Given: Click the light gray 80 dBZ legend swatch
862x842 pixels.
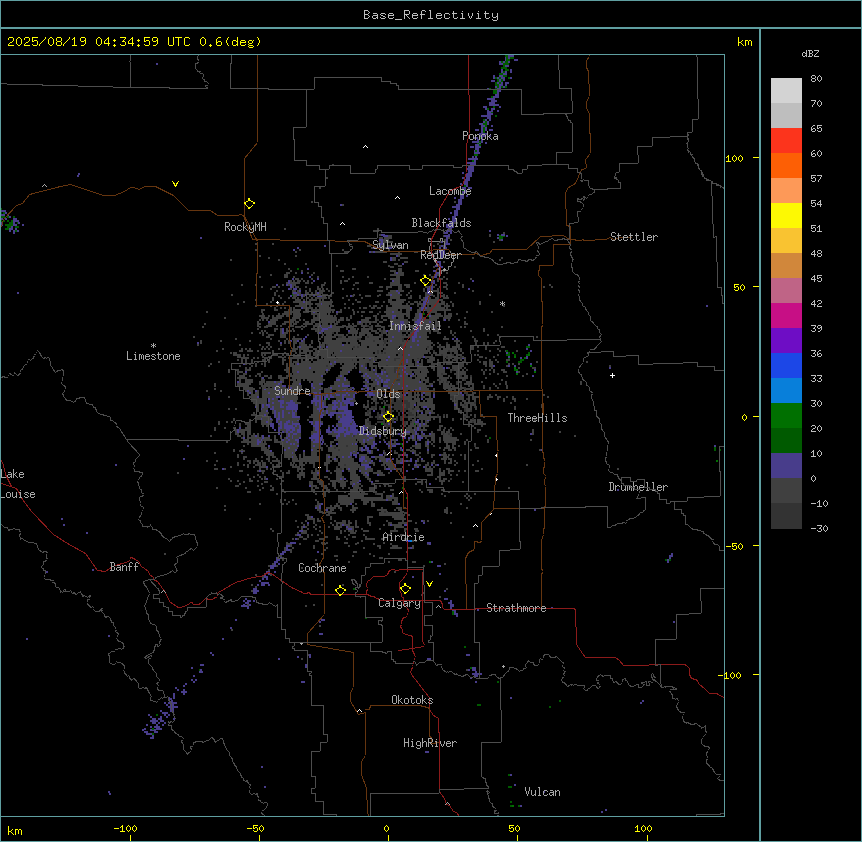Looking at the screenshot, I should tap(786, 91).
